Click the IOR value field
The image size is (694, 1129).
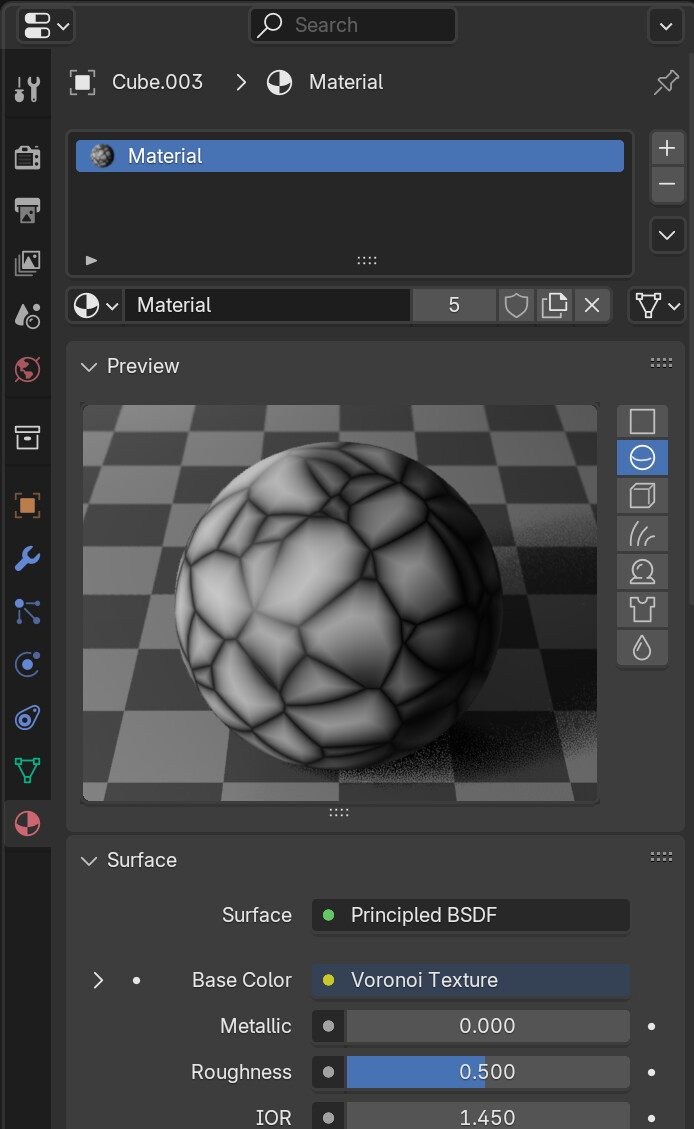(487, 1116)
